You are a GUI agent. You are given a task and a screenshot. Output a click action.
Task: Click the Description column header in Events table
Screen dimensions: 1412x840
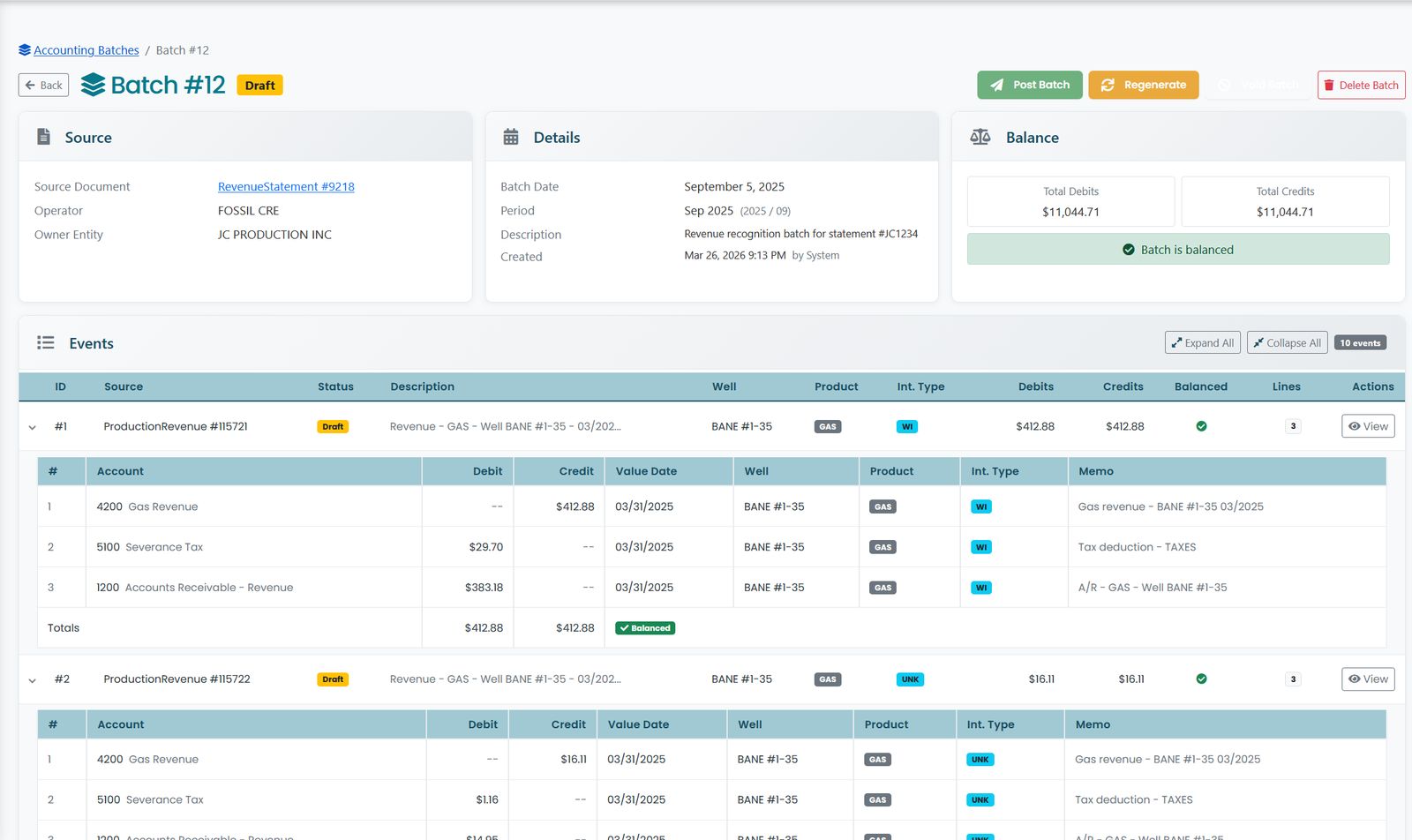tap(423, 386)
